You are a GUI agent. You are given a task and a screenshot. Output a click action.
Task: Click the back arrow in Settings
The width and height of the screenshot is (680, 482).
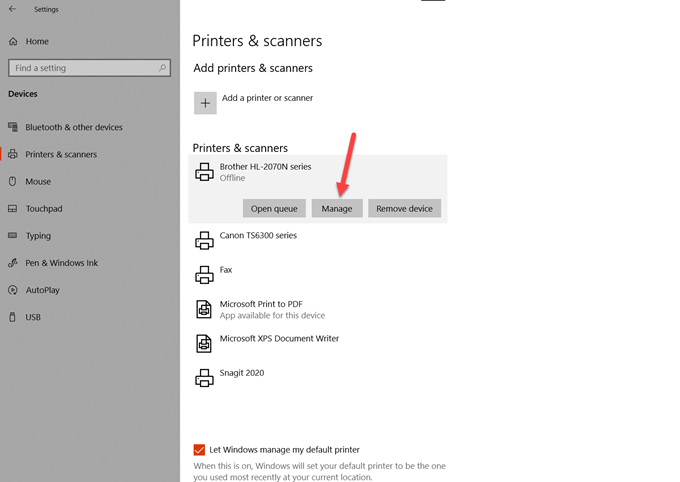tap(13, 9)
